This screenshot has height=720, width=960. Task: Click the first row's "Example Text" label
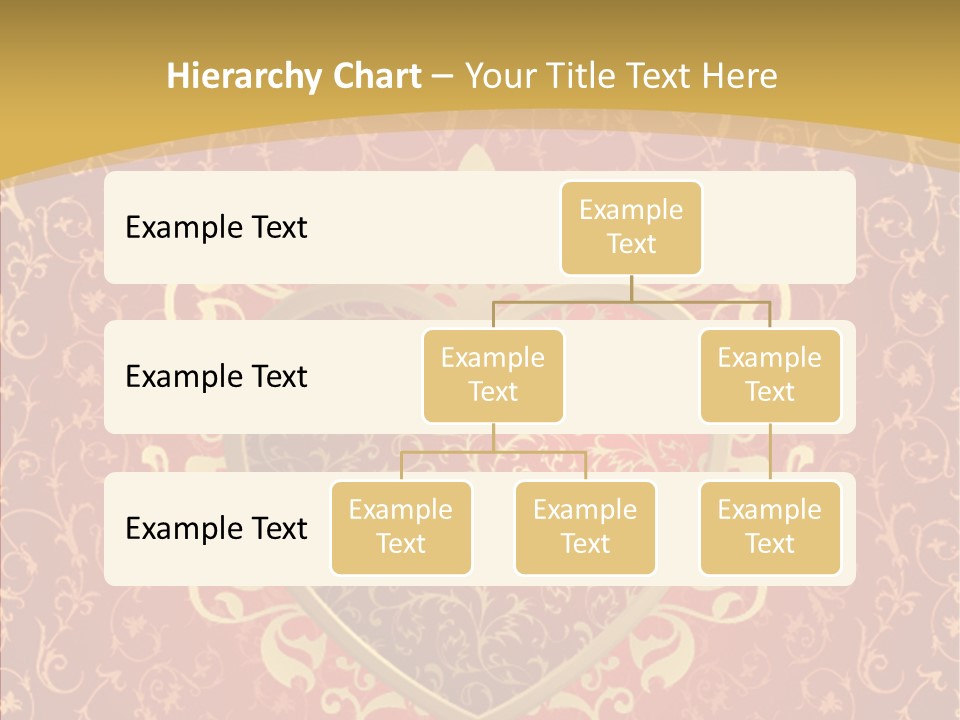click(216, 228)
